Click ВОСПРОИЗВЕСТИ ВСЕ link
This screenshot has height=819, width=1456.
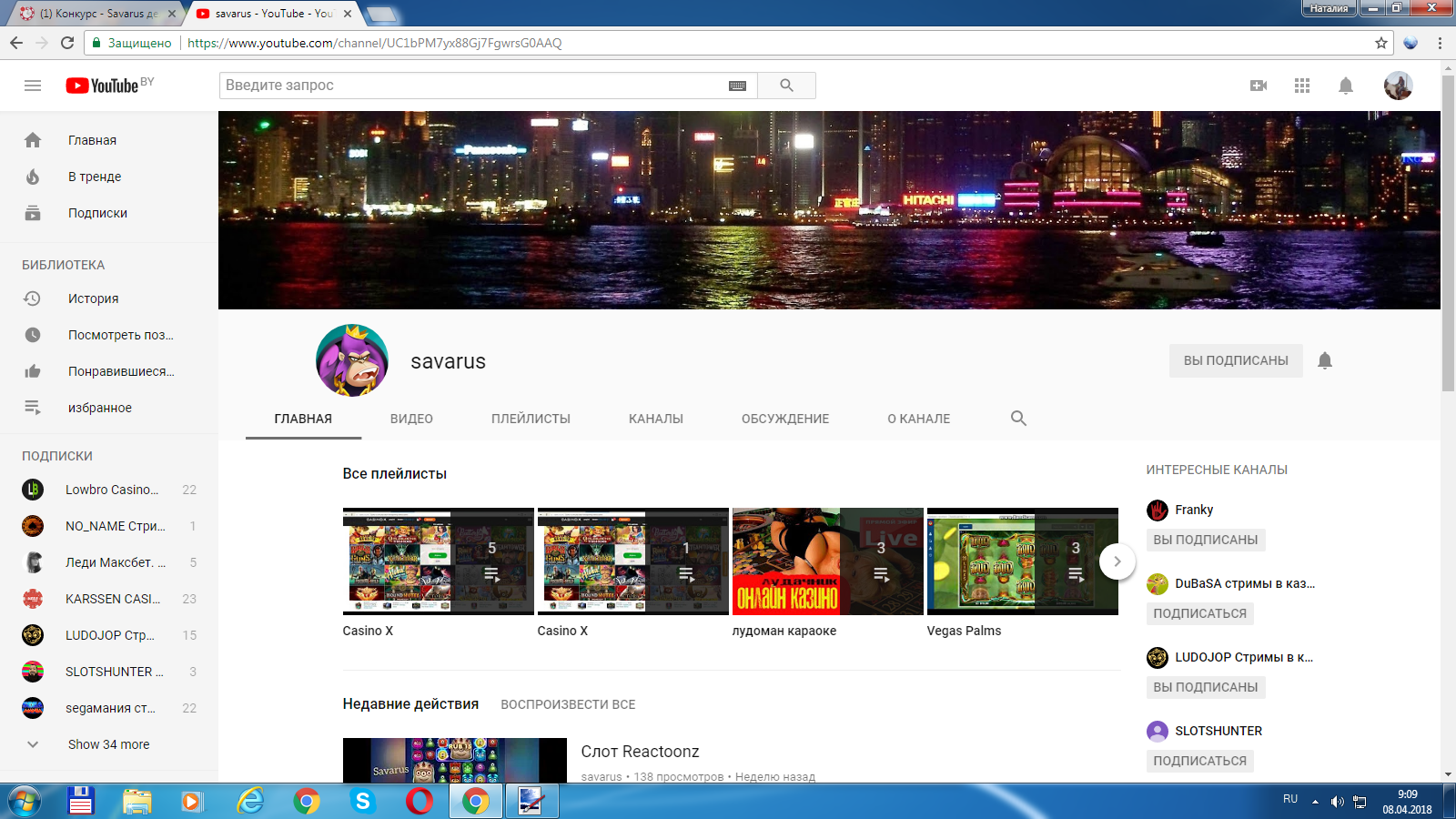point(568,704)
